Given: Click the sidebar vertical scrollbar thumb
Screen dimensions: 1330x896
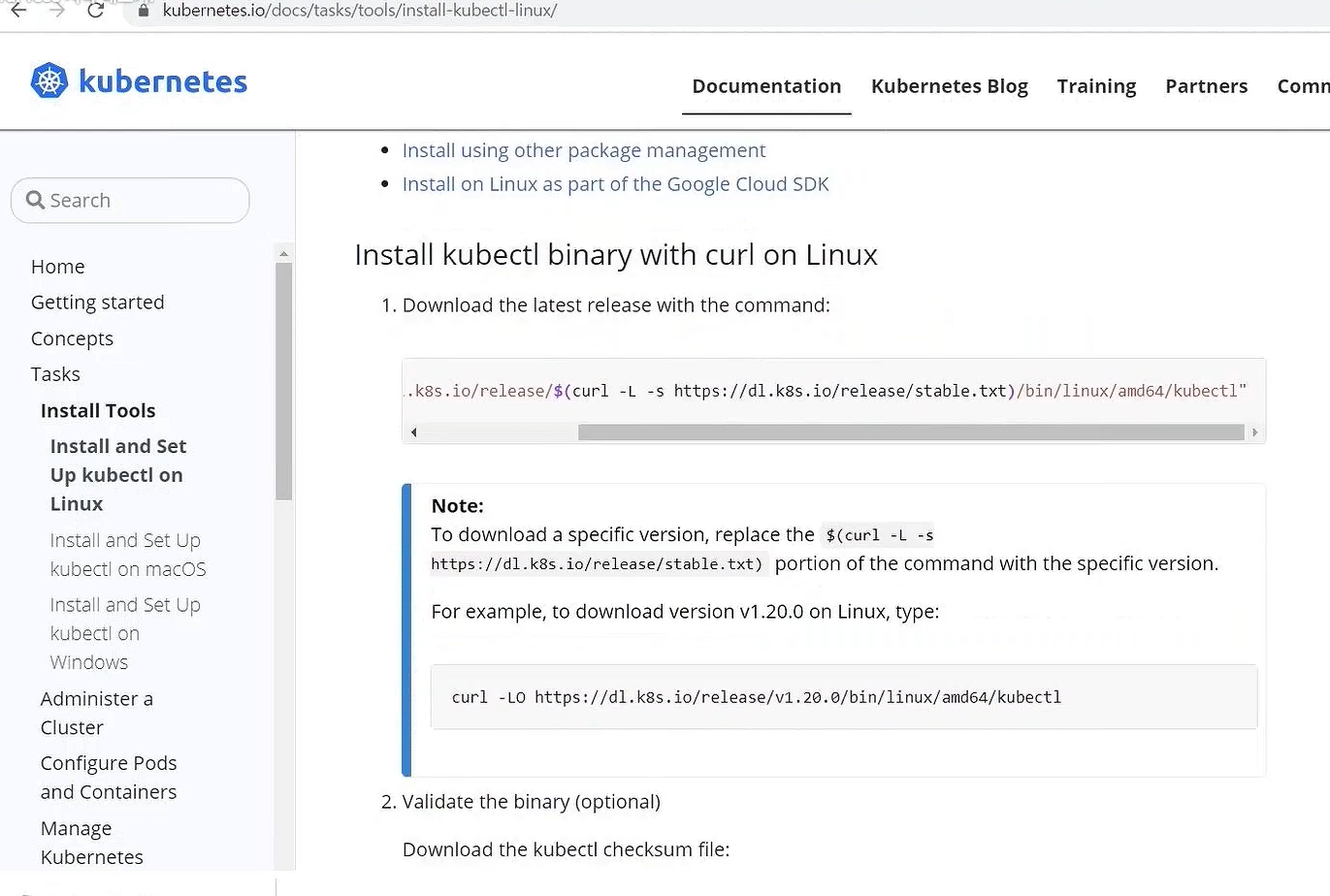Looking at the screenshot, I should [283, 380].
